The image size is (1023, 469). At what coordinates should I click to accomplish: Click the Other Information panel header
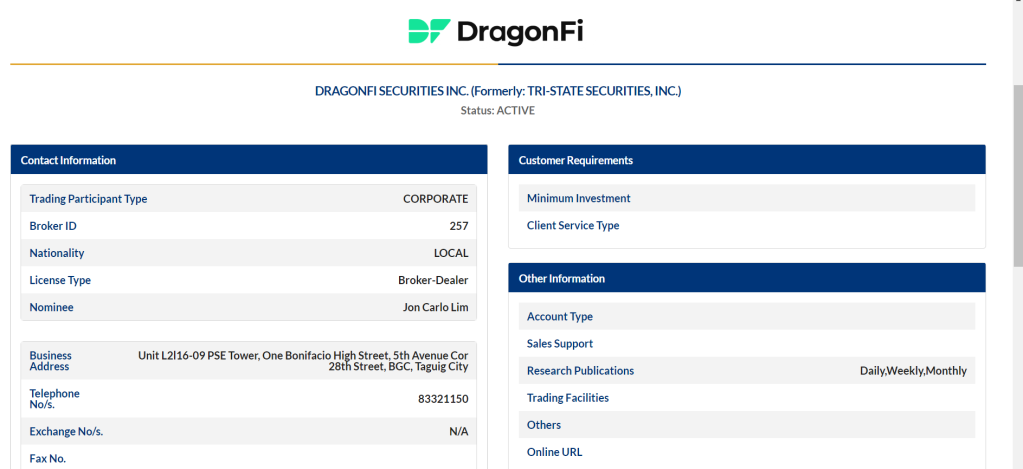click(x=747, y=279)
